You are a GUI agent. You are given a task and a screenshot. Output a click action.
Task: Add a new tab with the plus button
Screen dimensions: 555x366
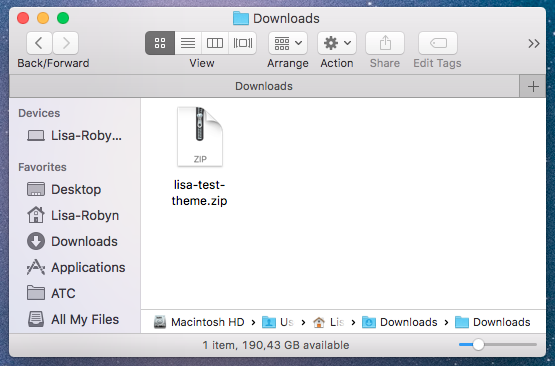click(533, 86)
